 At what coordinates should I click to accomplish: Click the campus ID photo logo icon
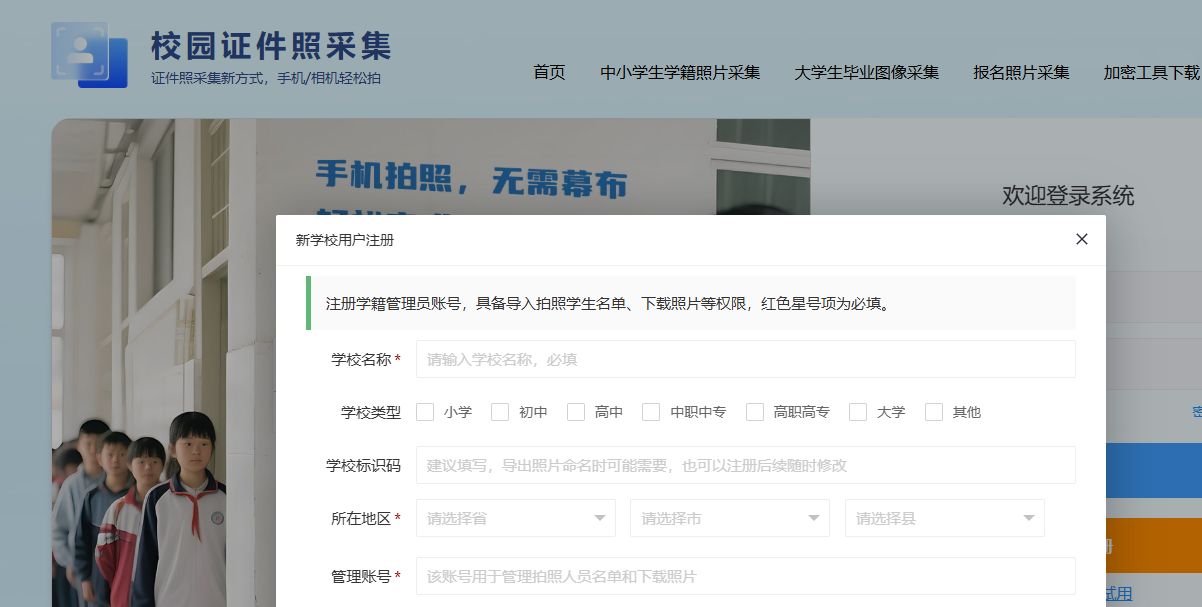pos(89,54)
